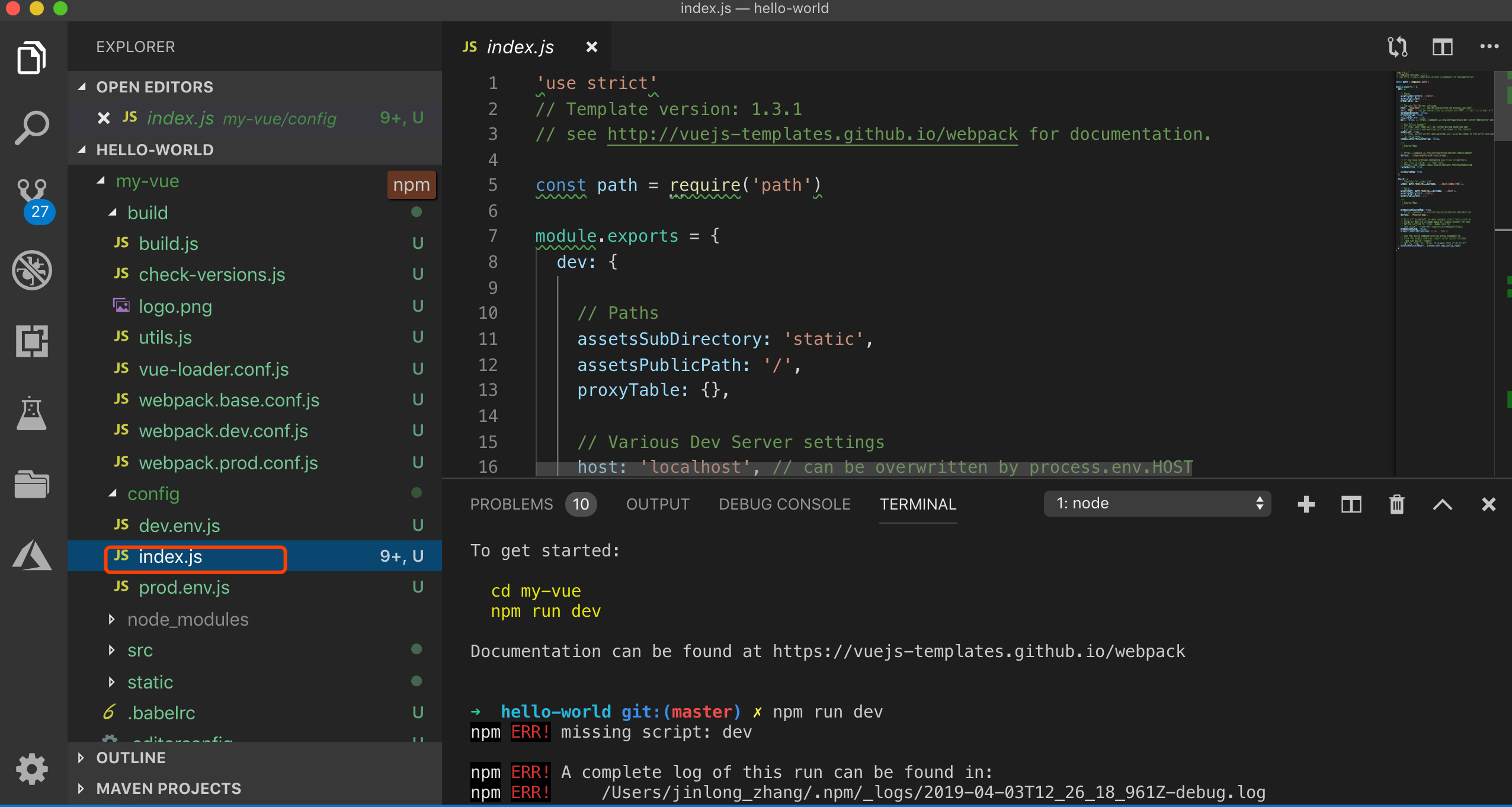Create new terminal with plus icon

1306,504
